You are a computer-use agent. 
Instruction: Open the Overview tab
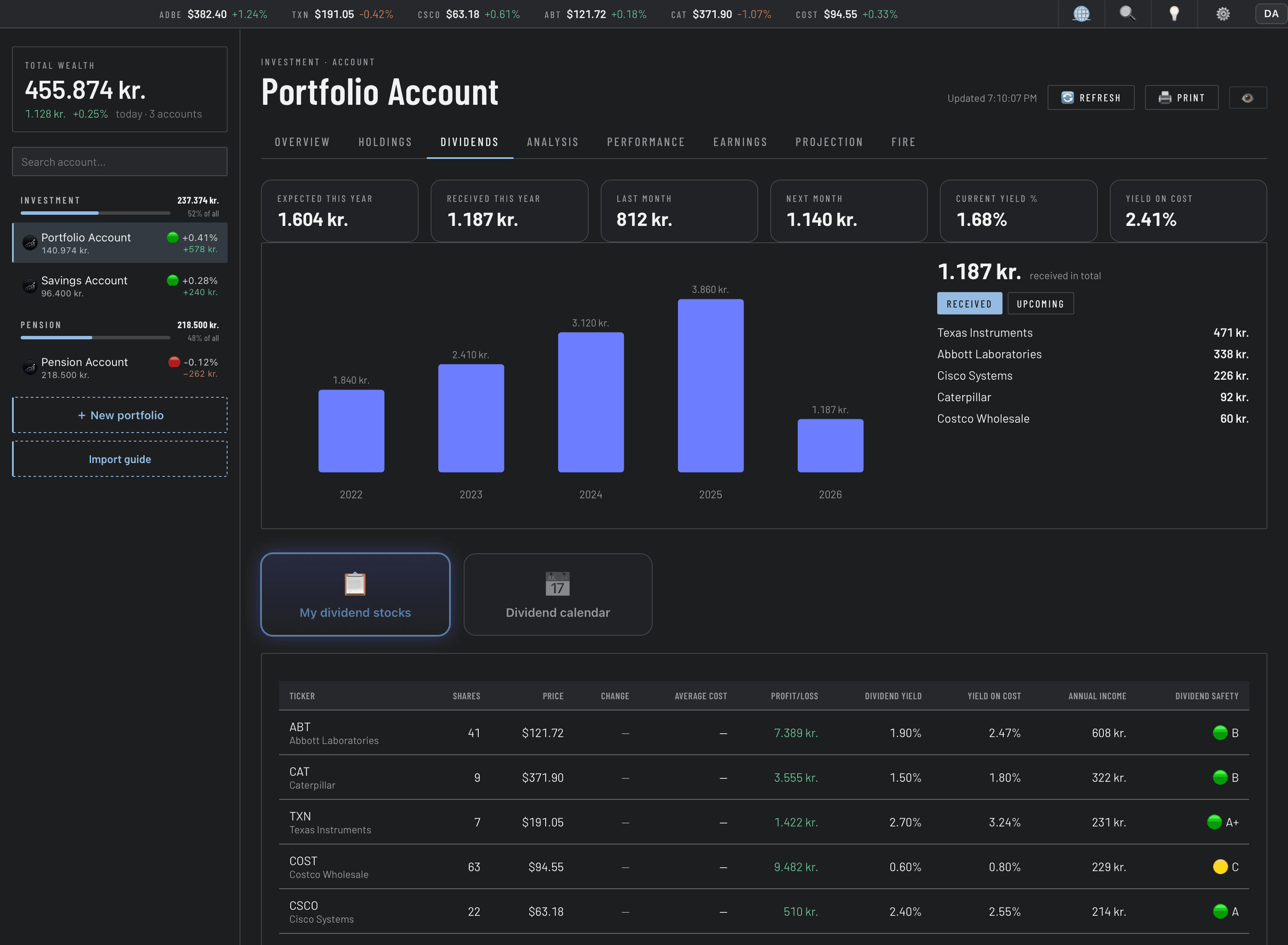click(x=302, y=142)
